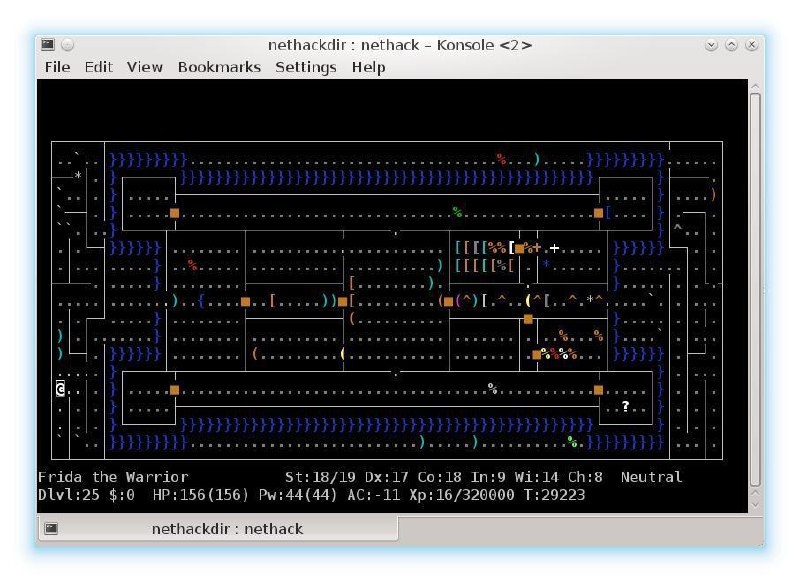Open the Edit menu
The image size is (800, 582).
pyautogui.click(x=98, y=67)
